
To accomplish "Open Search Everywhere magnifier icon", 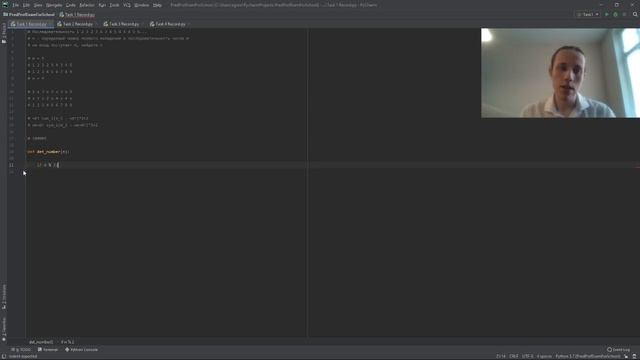I will [635, 14].
